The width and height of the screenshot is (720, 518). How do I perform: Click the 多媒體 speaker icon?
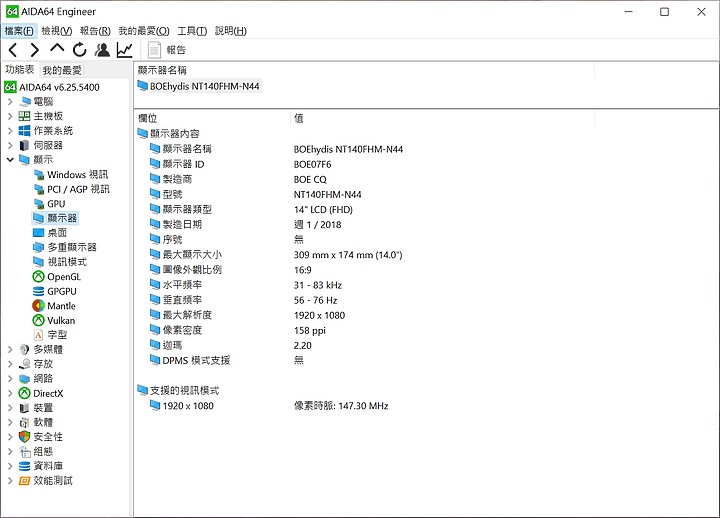coord(24,349)
